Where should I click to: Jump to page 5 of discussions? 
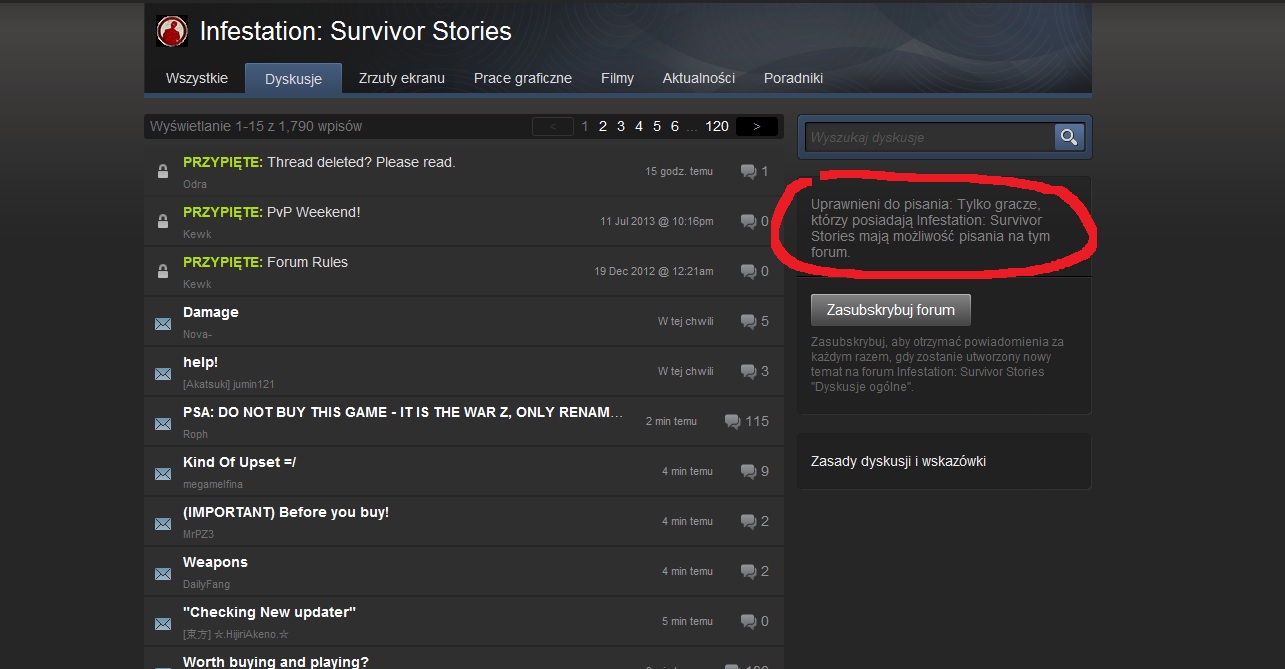click(x=657, y=126)
